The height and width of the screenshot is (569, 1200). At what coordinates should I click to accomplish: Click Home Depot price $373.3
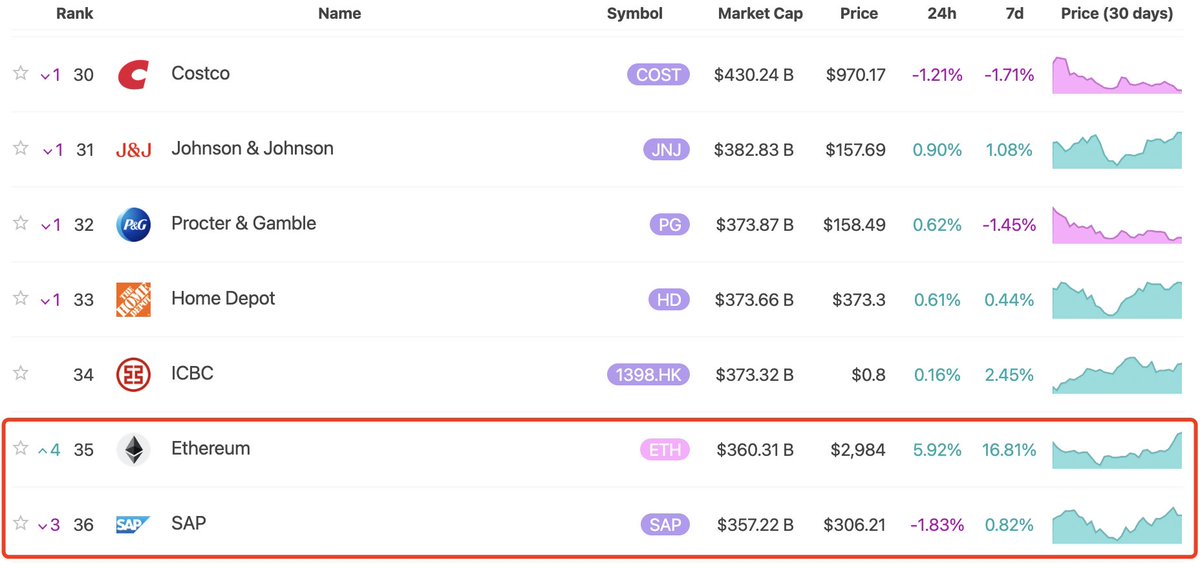coord(859,300)
